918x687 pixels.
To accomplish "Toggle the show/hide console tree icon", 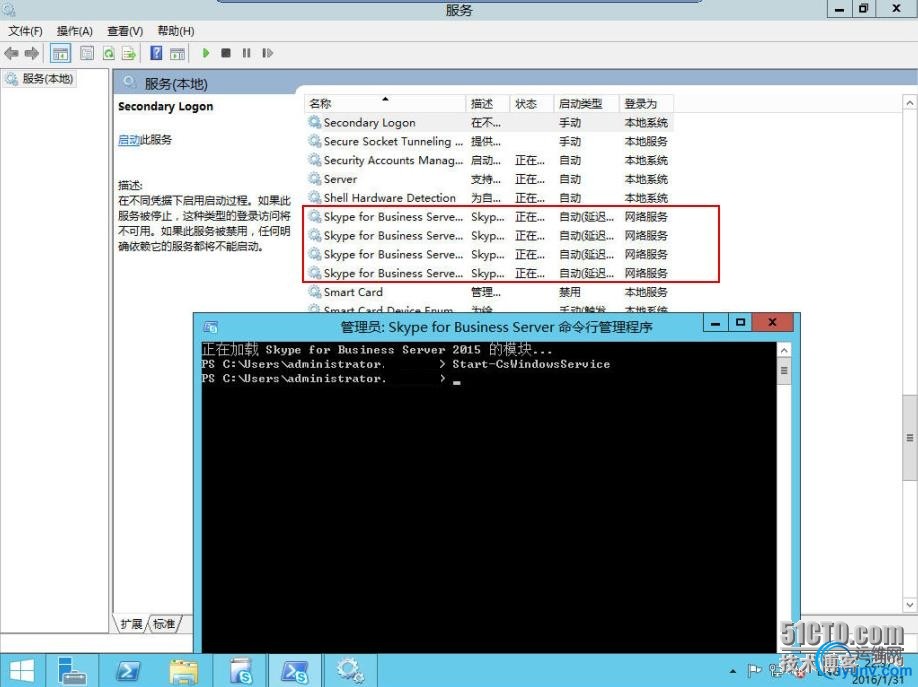I will [60, 53].
